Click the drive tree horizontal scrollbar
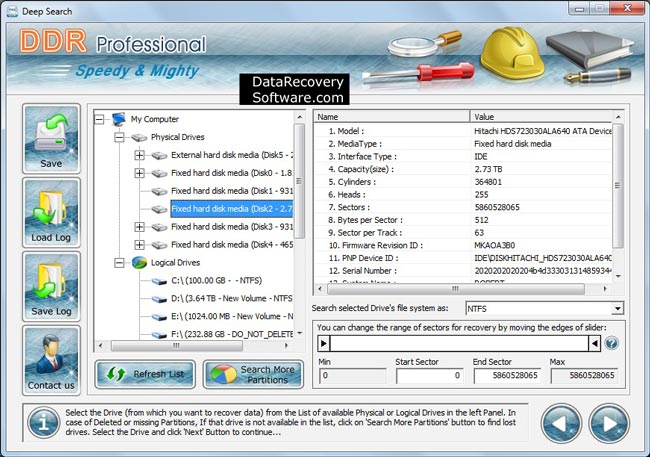 point(177,345)
